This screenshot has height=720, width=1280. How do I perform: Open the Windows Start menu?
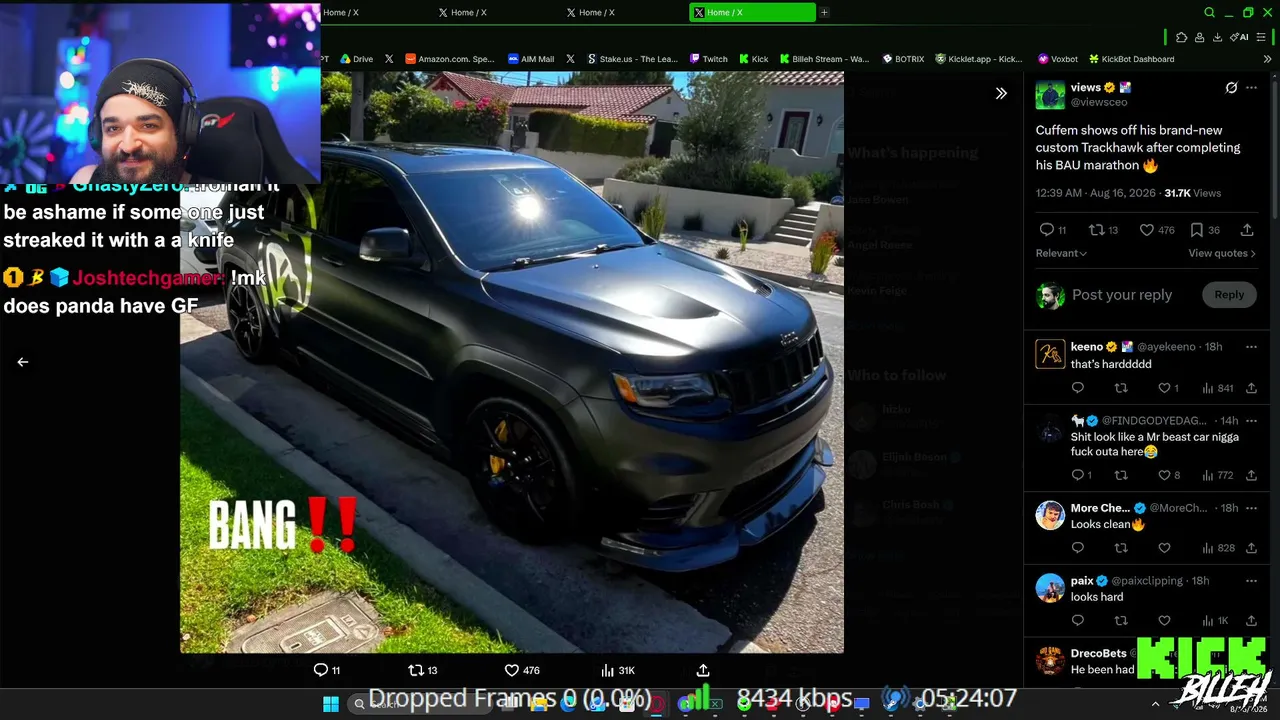[331, 704]
